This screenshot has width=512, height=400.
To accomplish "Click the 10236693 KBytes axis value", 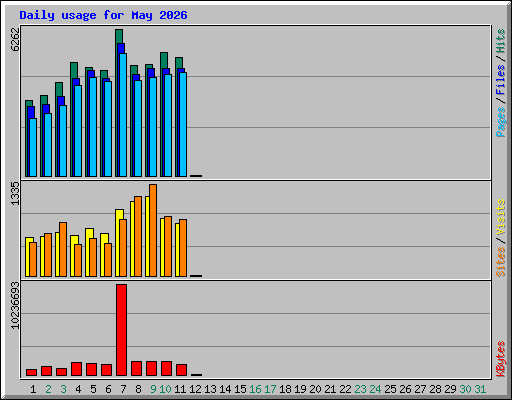I will click(15, 305).
